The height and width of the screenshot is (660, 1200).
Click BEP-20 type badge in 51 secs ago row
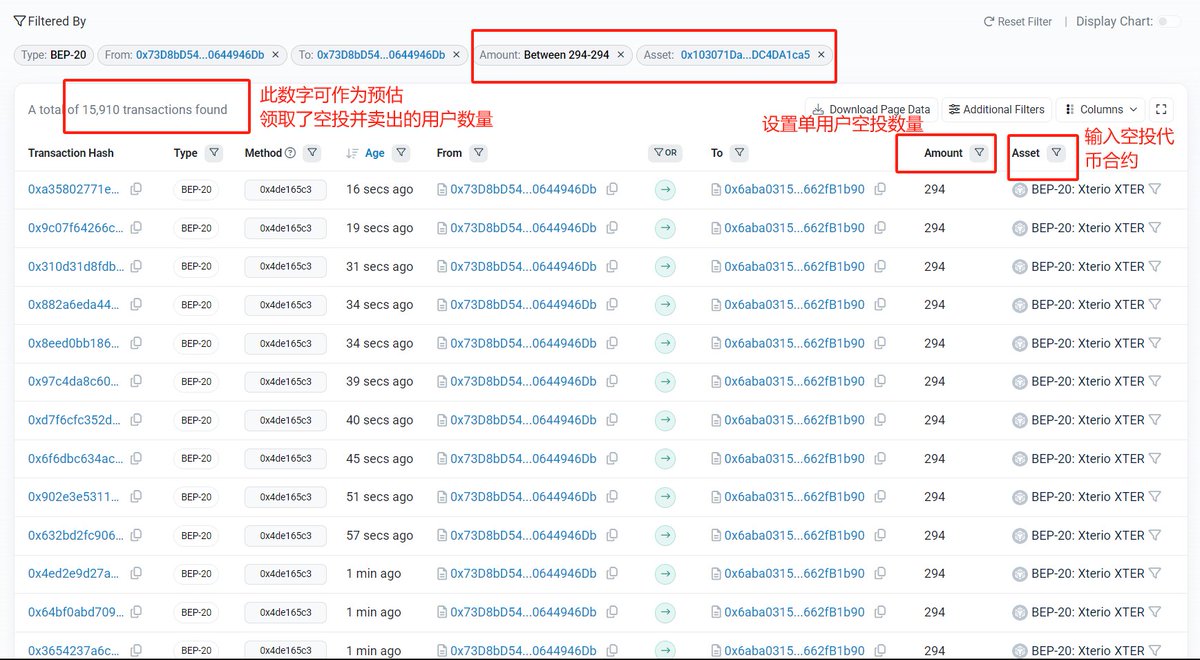coord(196,497)
